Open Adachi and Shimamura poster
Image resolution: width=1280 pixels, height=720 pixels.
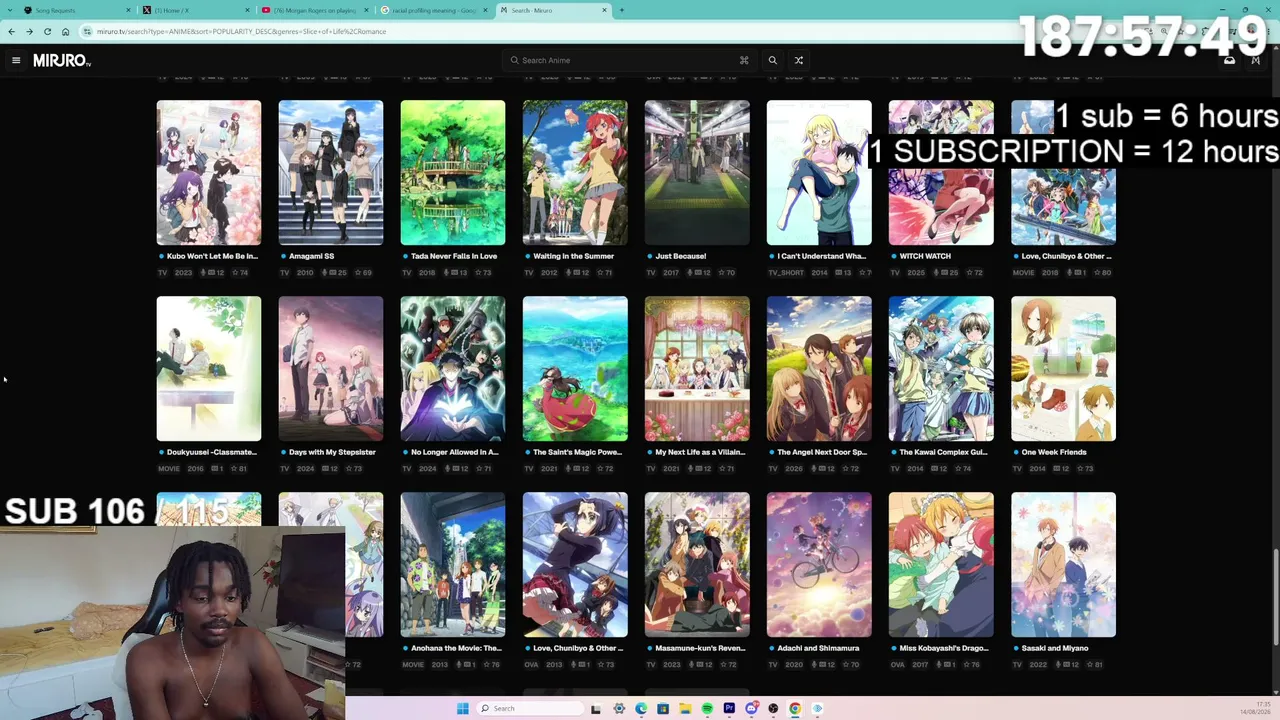click(x=819, y=564)
